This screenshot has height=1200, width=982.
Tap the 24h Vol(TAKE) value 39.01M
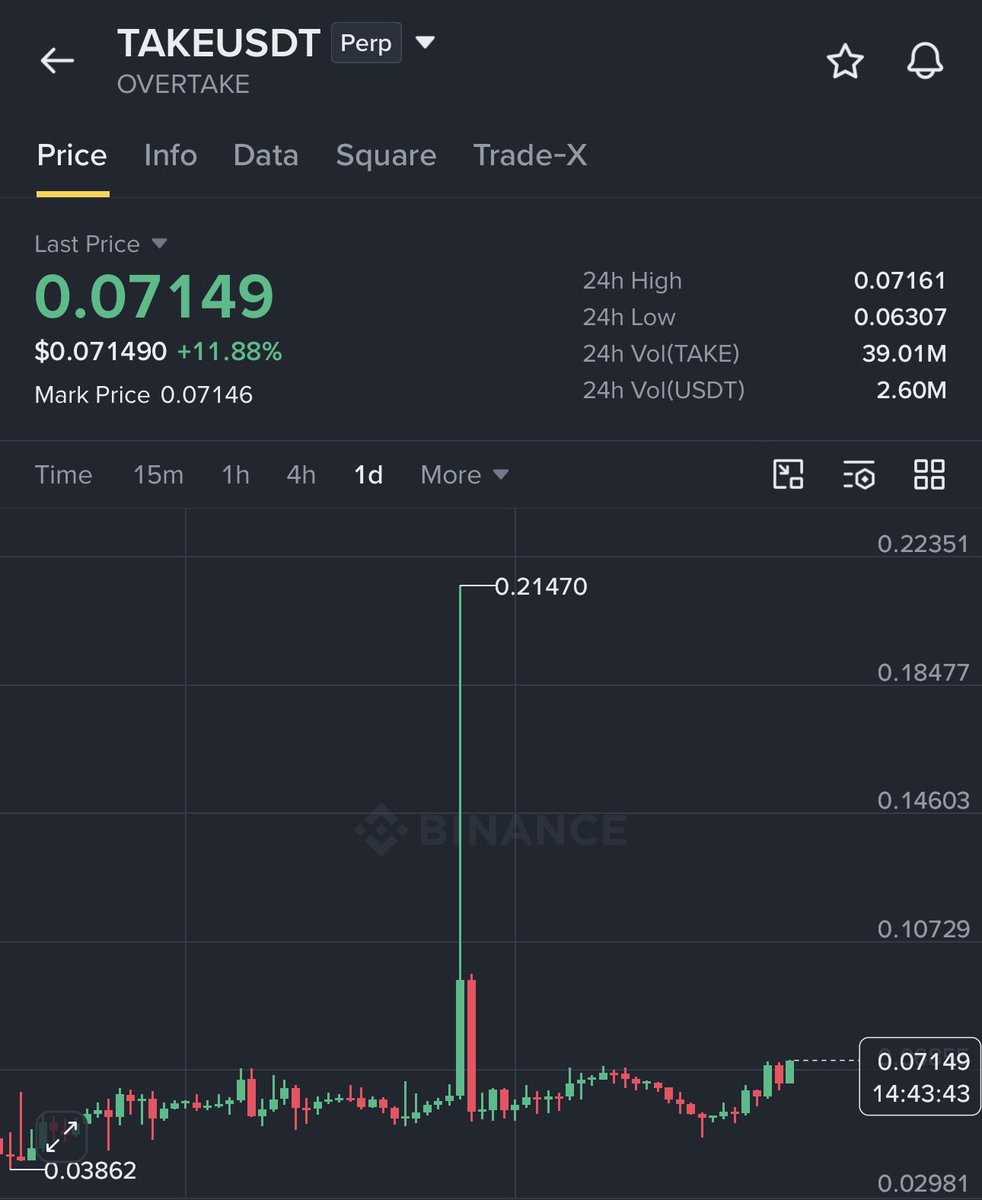click(904, 353)
